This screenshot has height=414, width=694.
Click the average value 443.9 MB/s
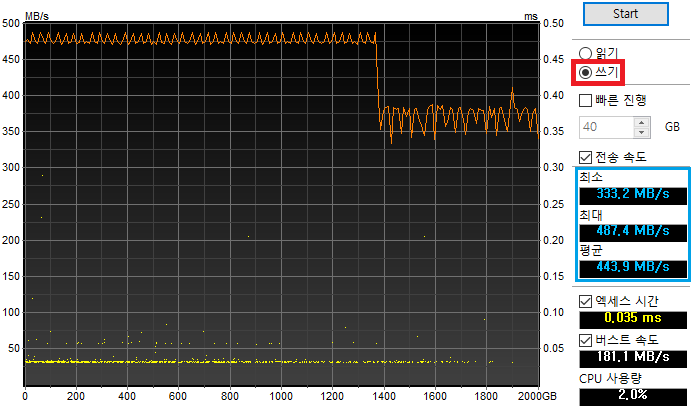point(632,268)
